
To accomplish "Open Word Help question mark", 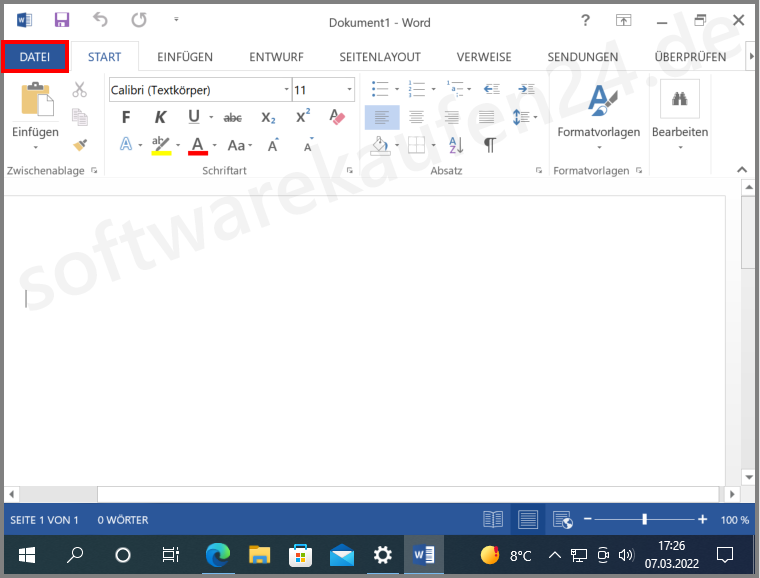I will pos(586,20).
